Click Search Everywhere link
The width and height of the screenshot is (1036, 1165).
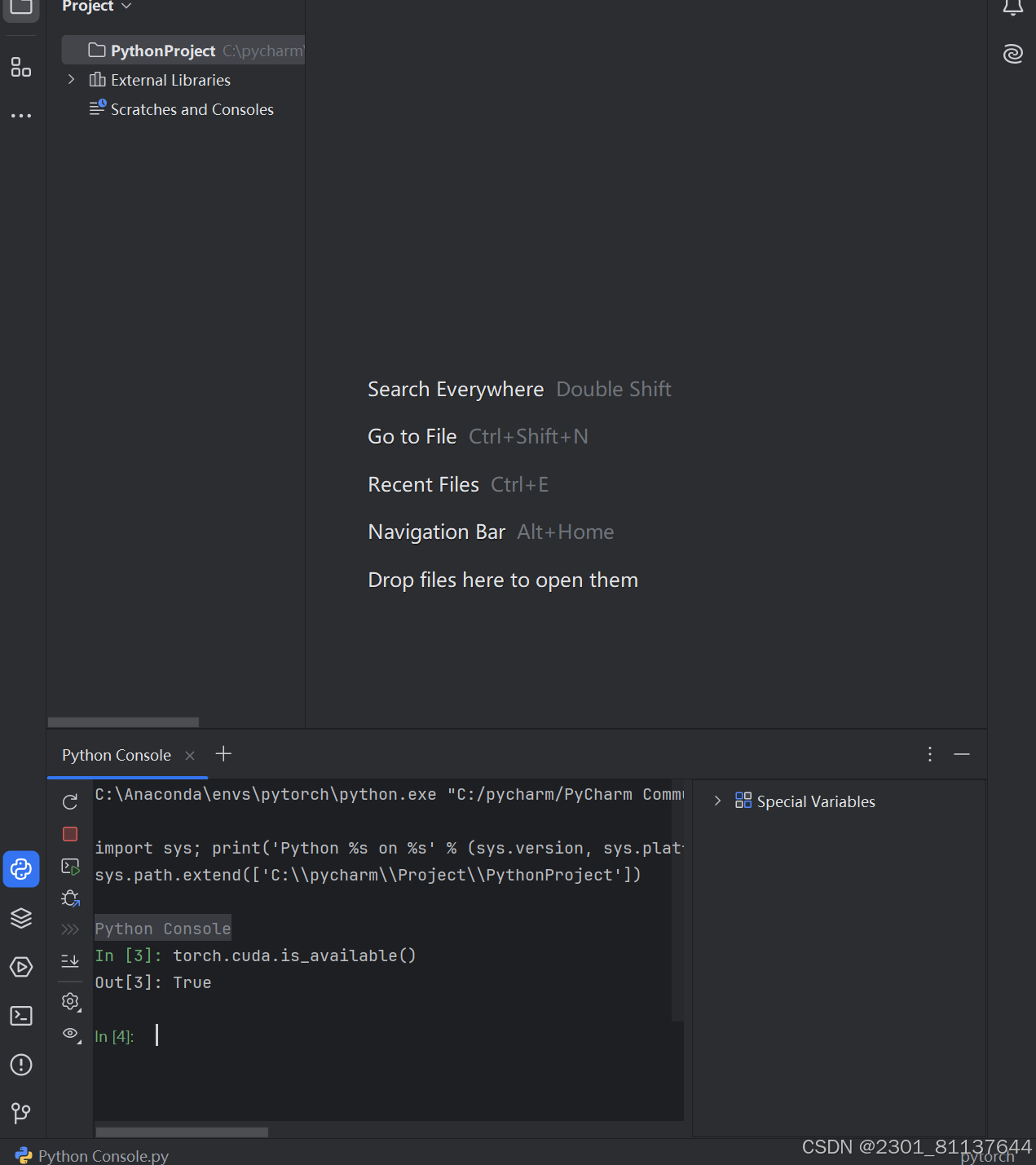coord(456,389)
